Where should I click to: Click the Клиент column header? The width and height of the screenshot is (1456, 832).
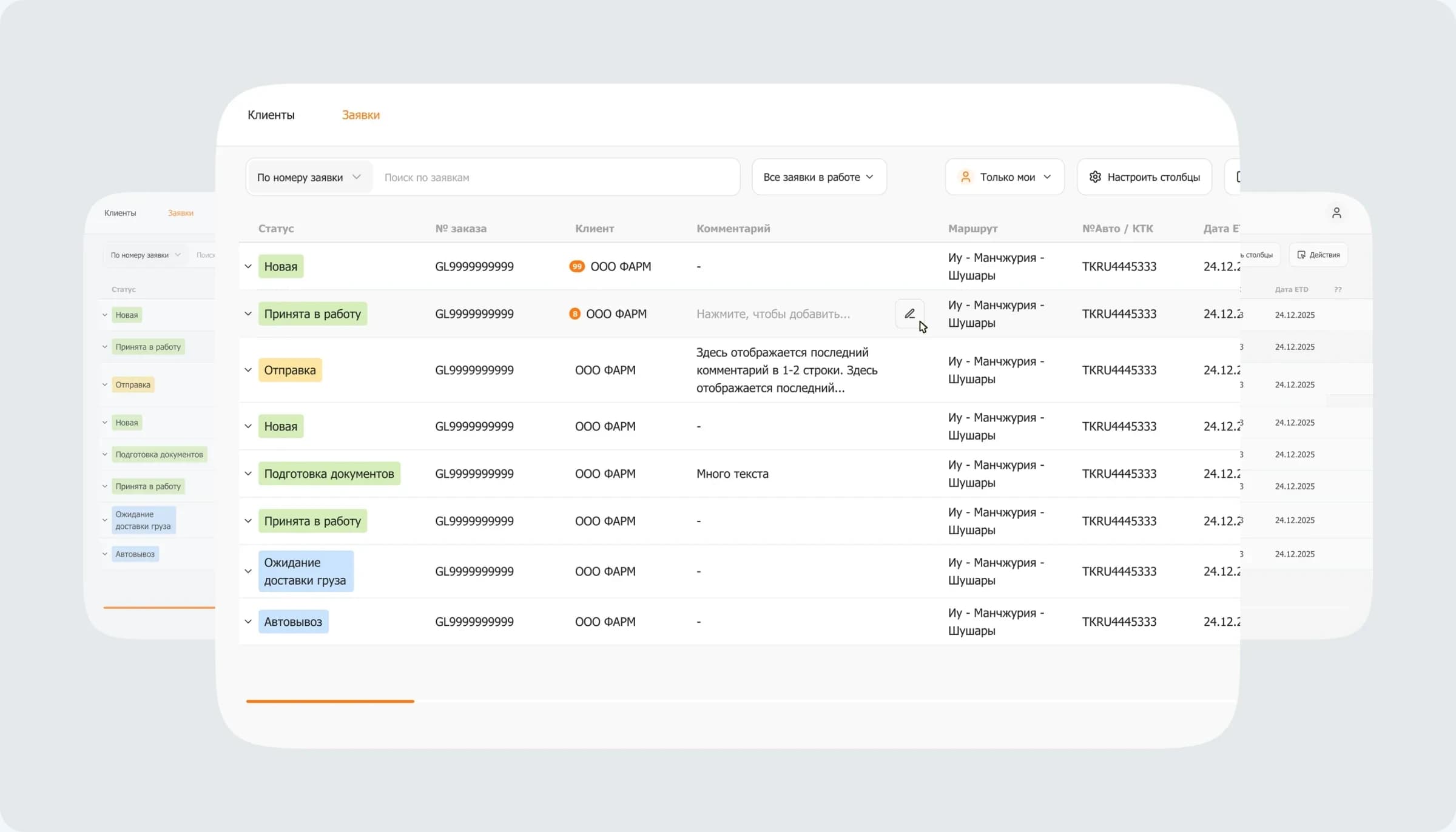click(595, 229)
